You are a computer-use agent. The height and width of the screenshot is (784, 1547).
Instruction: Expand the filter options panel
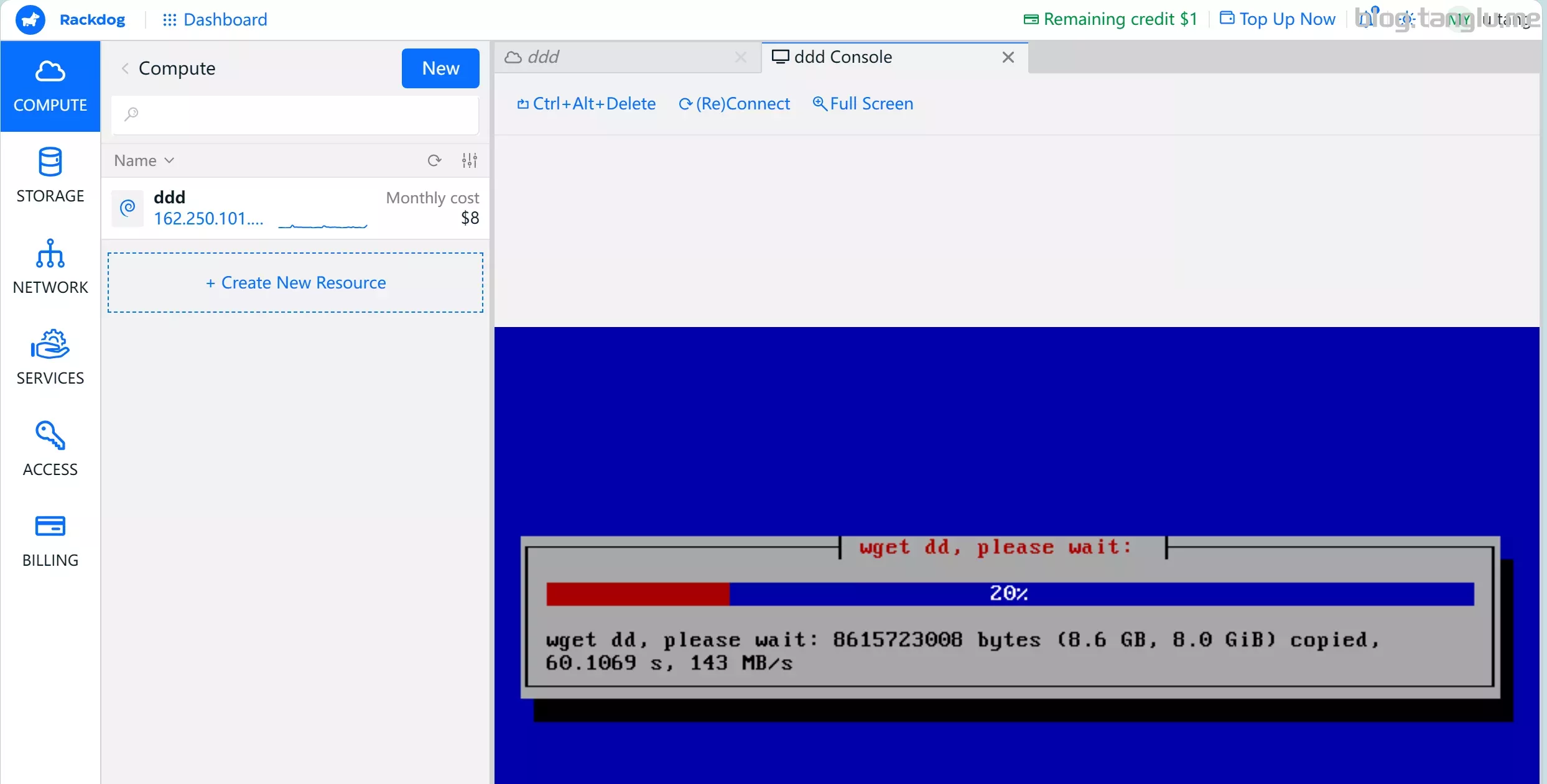(x=469, y=160)
